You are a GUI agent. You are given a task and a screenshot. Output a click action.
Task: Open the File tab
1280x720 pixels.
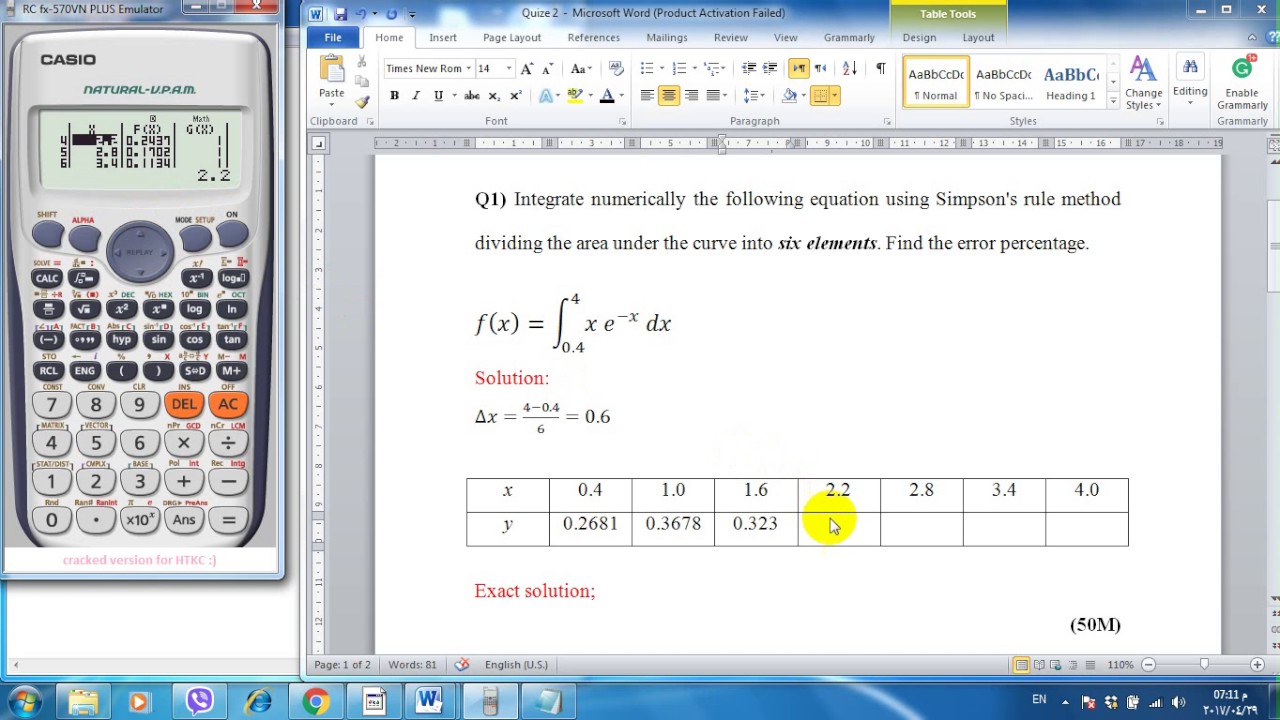[x=333, y=37]
